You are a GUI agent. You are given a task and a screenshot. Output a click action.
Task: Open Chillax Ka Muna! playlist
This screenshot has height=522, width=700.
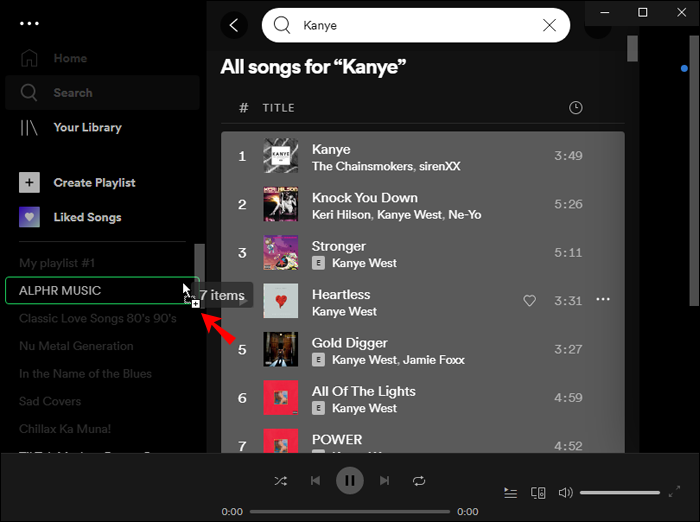[x=65, y=429]
